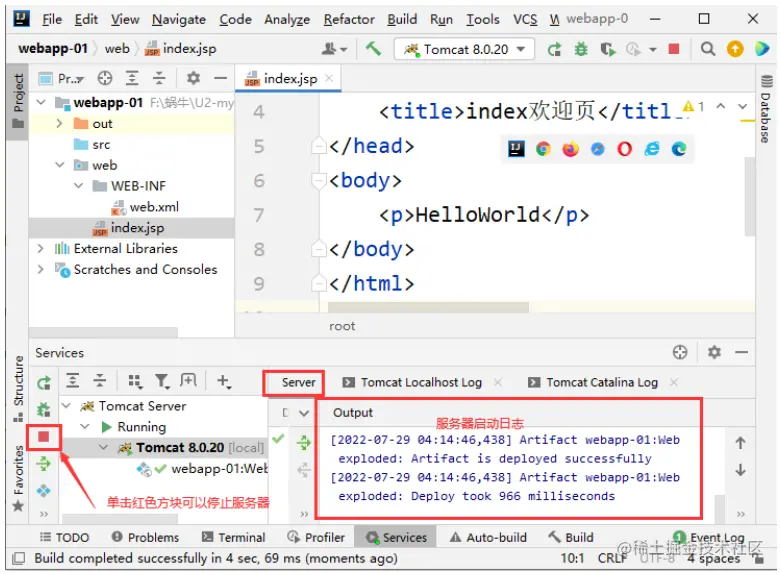Open the Tomcat 8.0.20 run configuration dropdown

click(465, 49)
